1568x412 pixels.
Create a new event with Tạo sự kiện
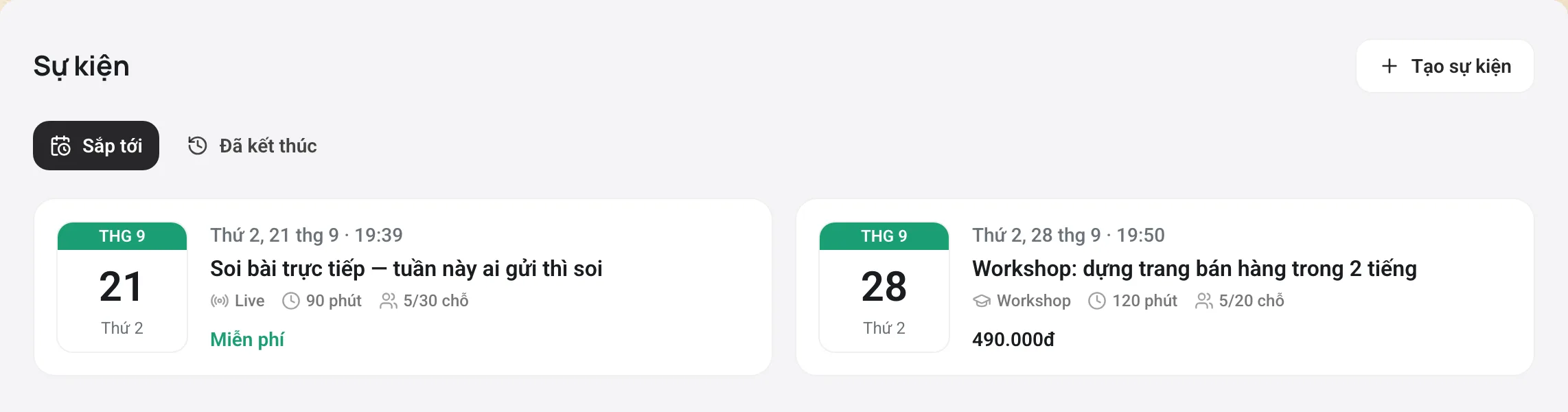click(x=1445, y=66)
